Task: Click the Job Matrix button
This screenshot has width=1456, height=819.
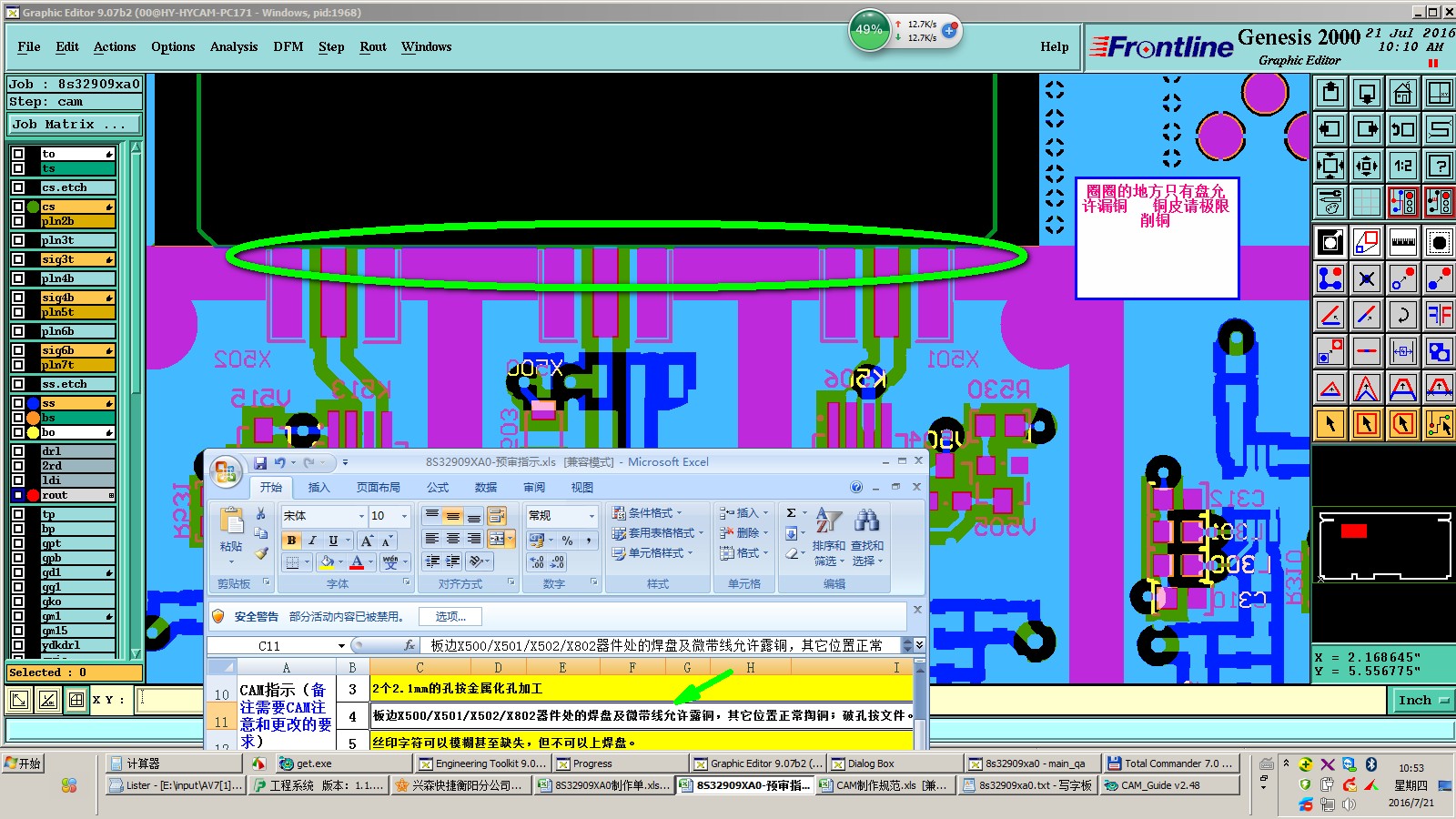Action: tap(75, 125)
